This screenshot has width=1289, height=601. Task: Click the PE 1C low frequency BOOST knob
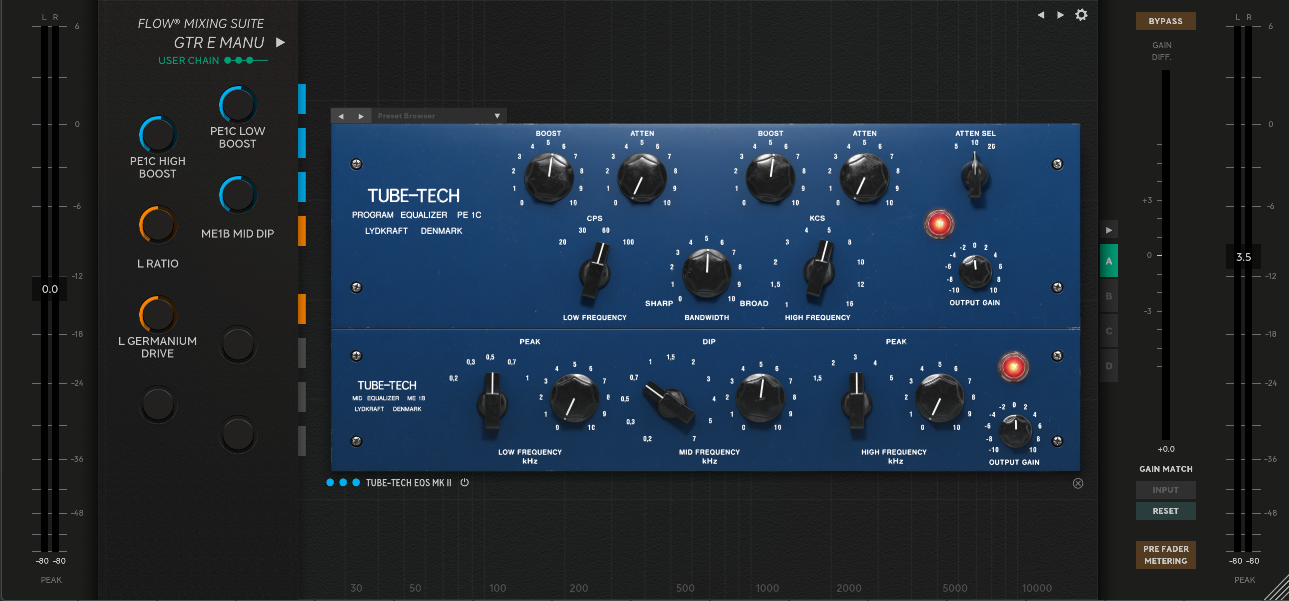(x=548, y=179)
